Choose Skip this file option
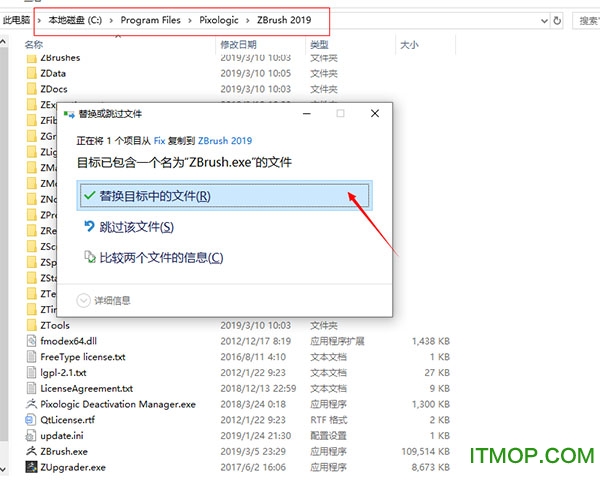The image size is (600, 481). pos(137,227)
